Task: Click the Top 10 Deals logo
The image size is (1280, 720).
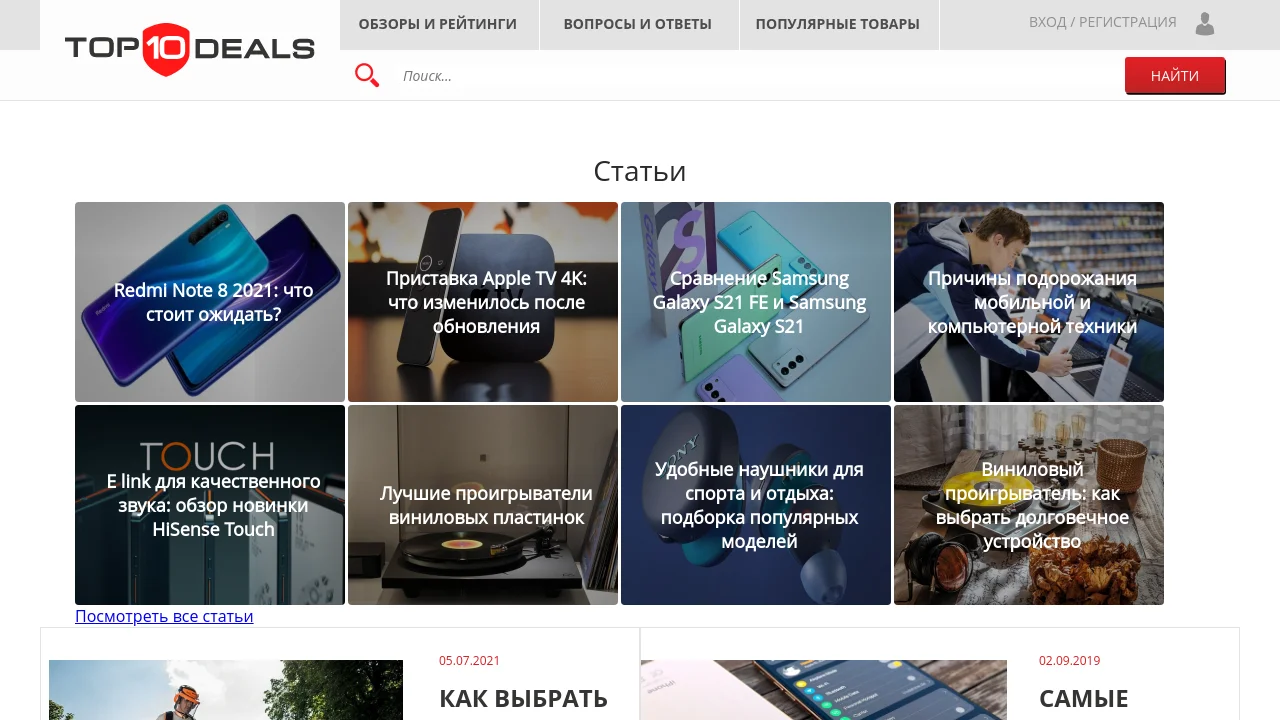Action: click(x=190, y=49)
